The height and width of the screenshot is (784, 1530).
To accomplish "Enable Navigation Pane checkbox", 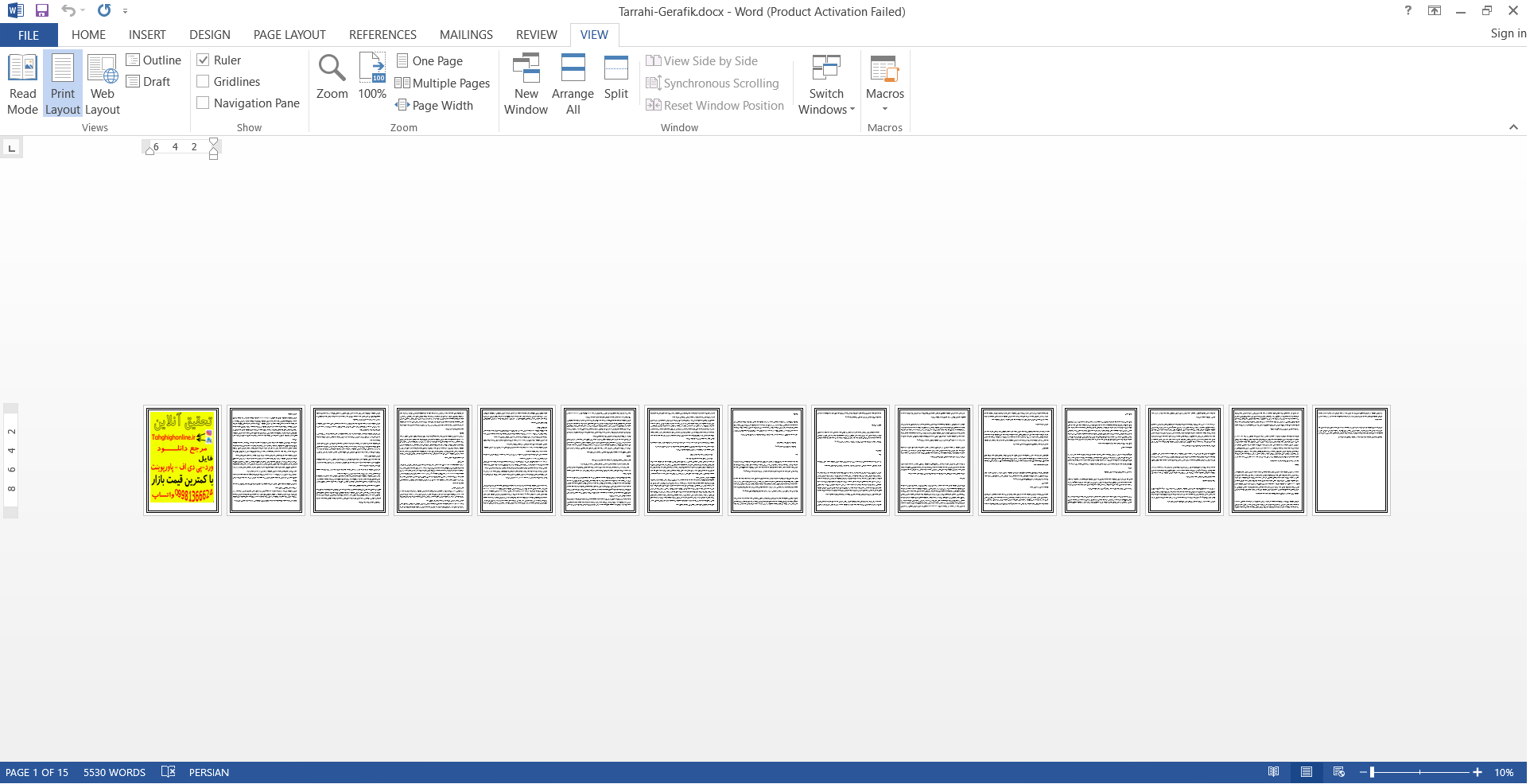I will [203, 103].
